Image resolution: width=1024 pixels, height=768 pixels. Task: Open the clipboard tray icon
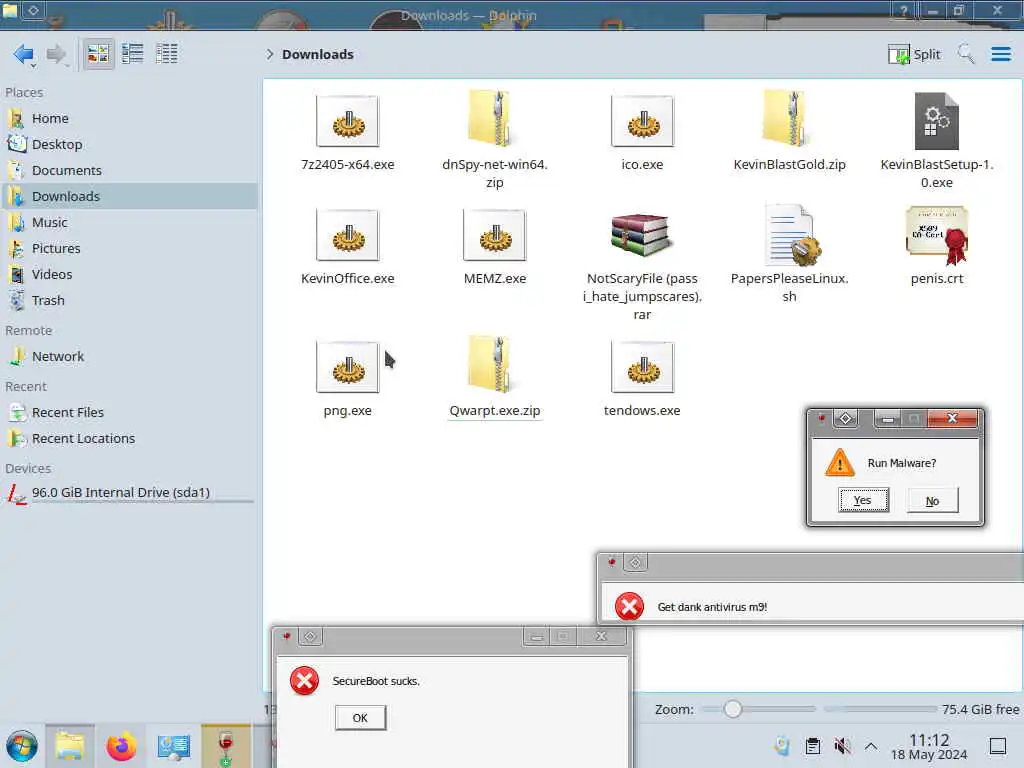coord(812,746)
